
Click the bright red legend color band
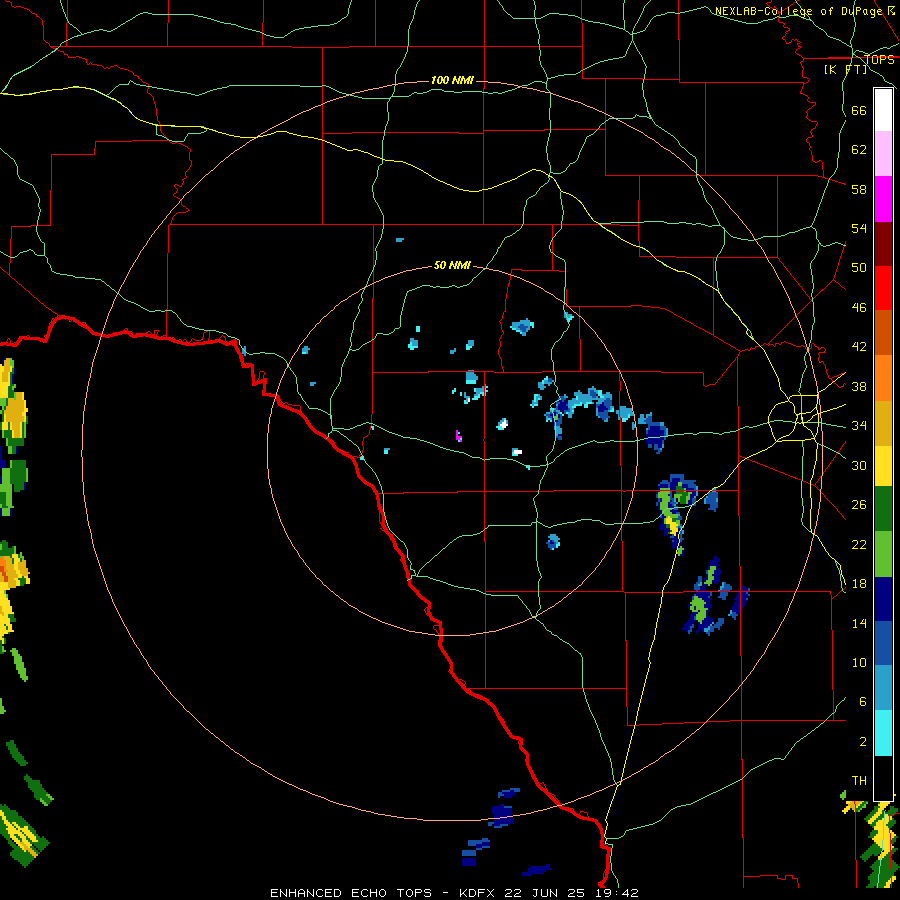[883, 288]
